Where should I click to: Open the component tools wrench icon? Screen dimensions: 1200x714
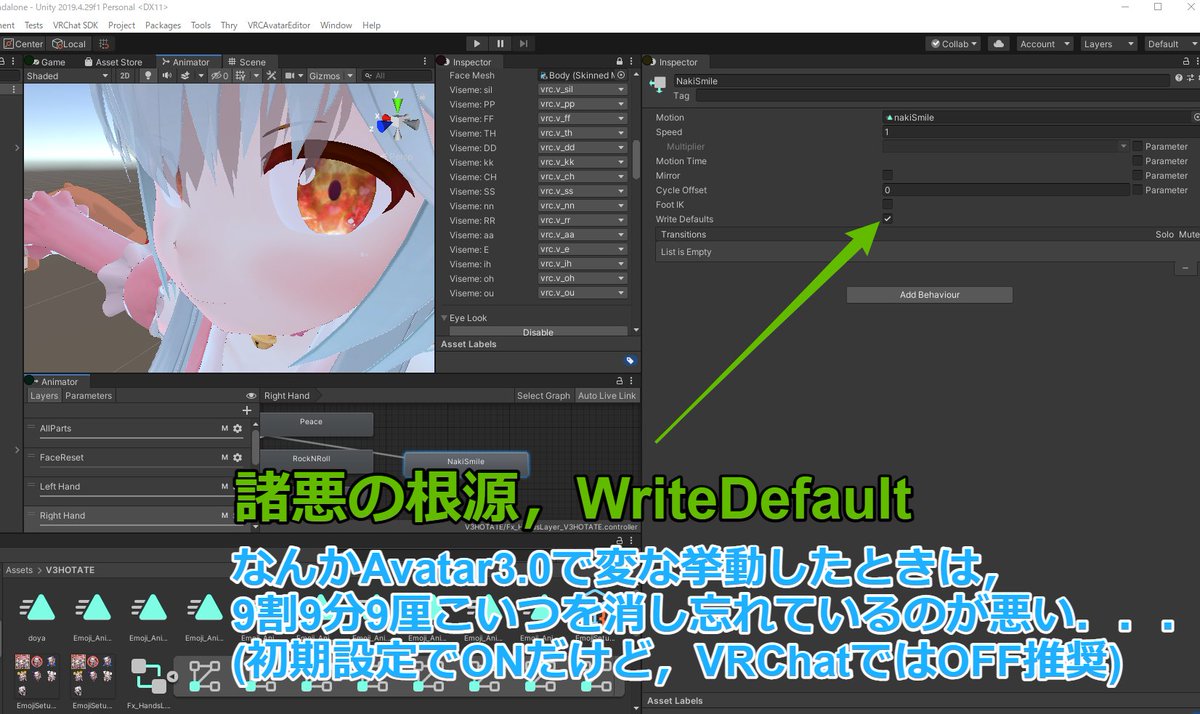tap(270, 76)
